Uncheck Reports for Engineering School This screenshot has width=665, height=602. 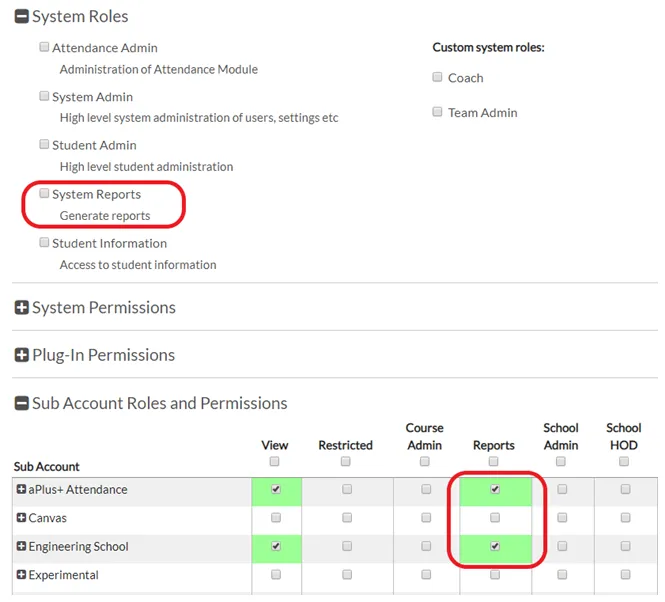(495, 546)
